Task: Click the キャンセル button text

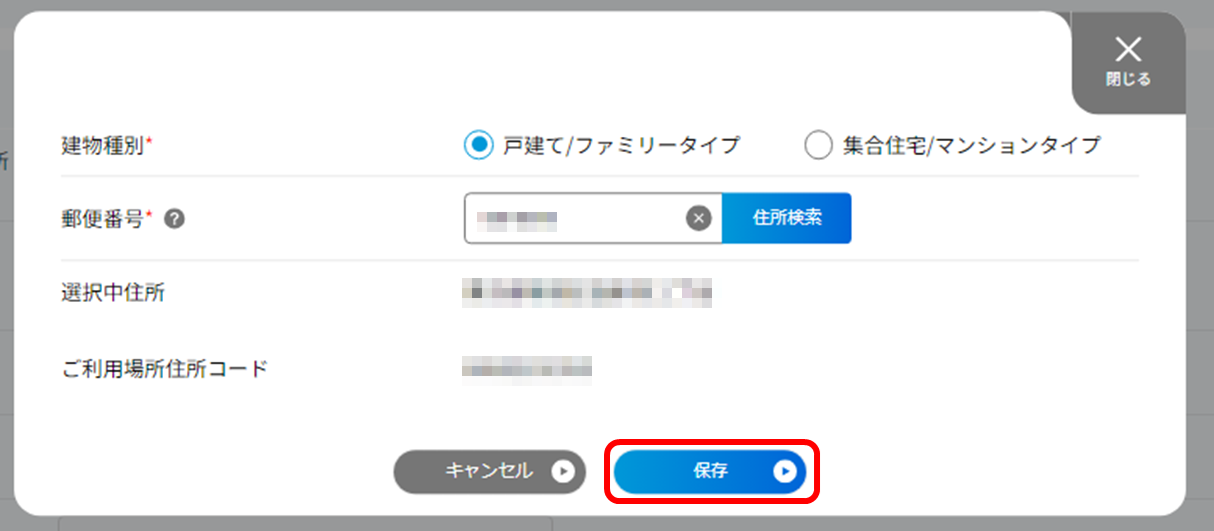Action: 489,471
